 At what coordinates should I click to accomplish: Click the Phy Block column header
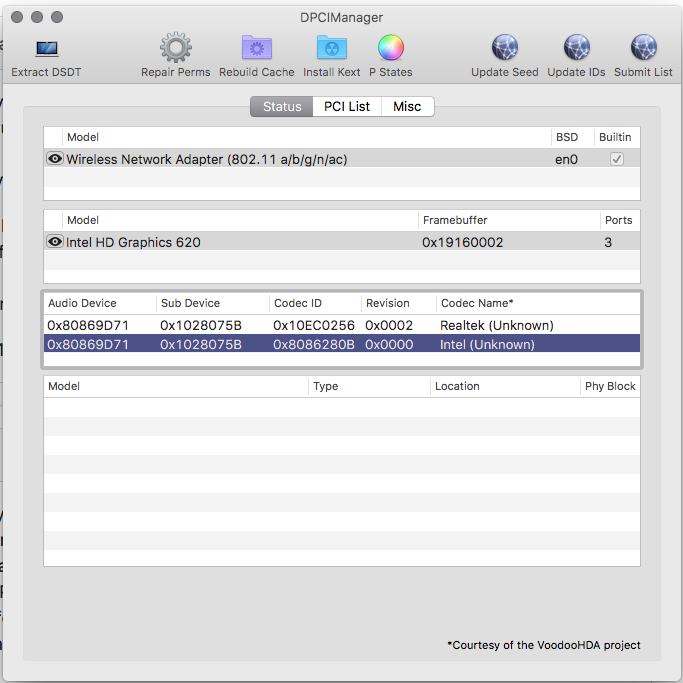click(610, 386)
